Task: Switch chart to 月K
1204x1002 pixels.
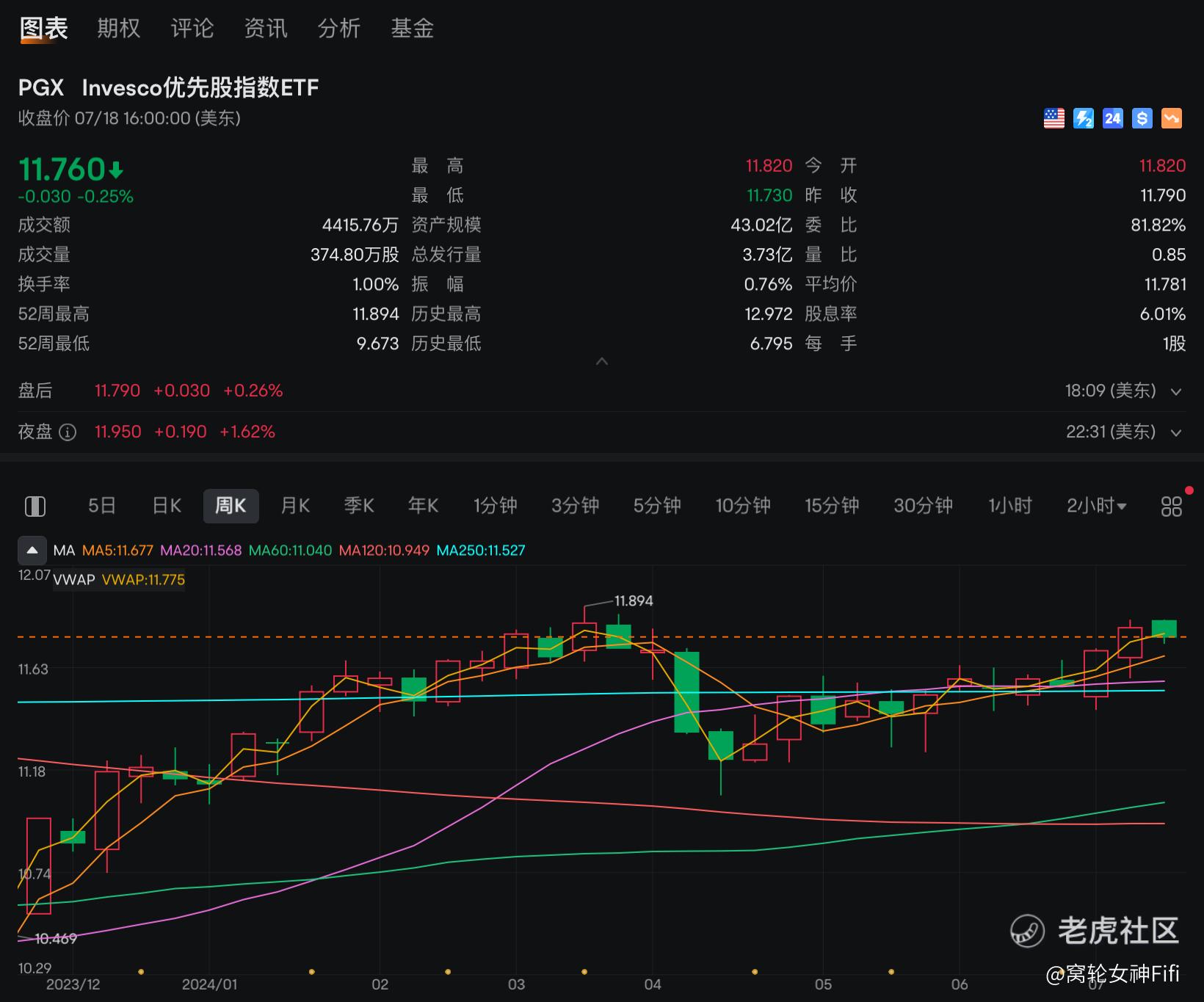Action: pyautogui.click(x=295, y=506)
